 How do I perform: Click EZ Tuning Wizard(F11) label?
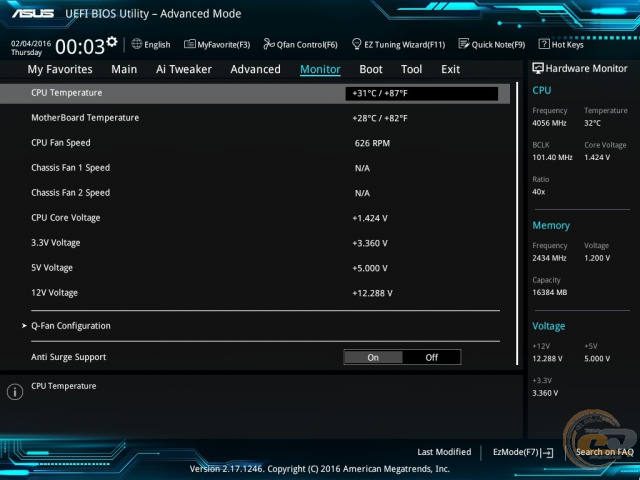404,45
